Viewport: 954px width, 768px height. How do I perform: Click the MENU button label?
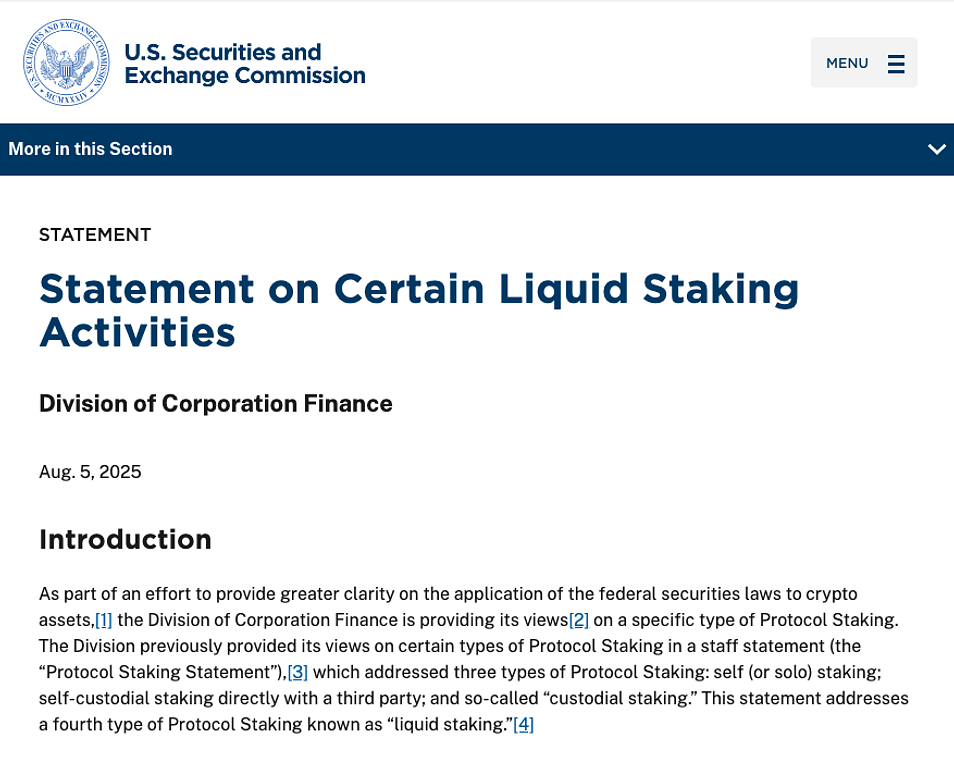click(847, 64)
